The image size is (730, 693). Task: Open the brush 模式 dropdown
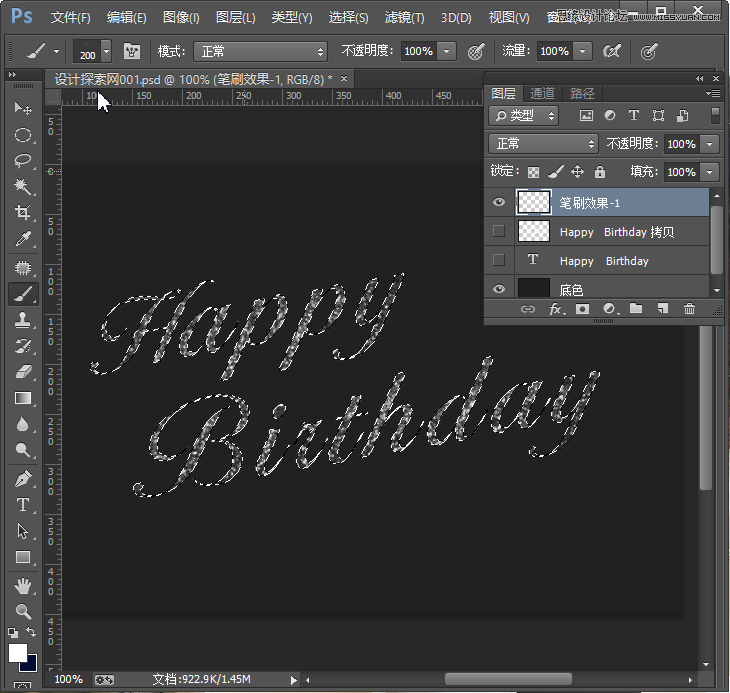point(261,51)
